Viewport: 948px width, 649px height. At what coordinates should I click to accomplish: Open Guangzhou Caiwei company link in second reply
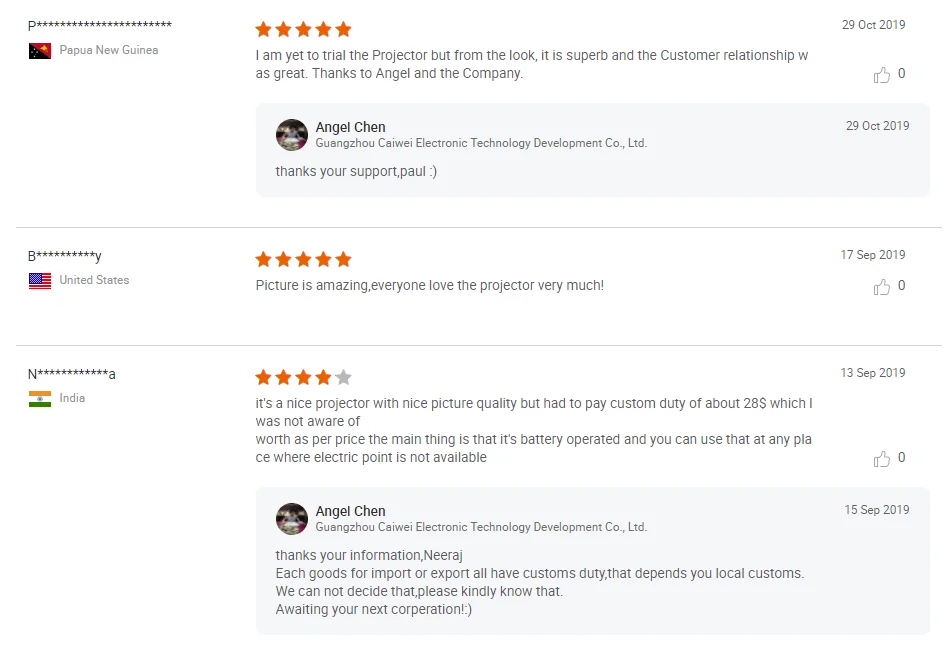pyautogui.click(x=481, y=527)
